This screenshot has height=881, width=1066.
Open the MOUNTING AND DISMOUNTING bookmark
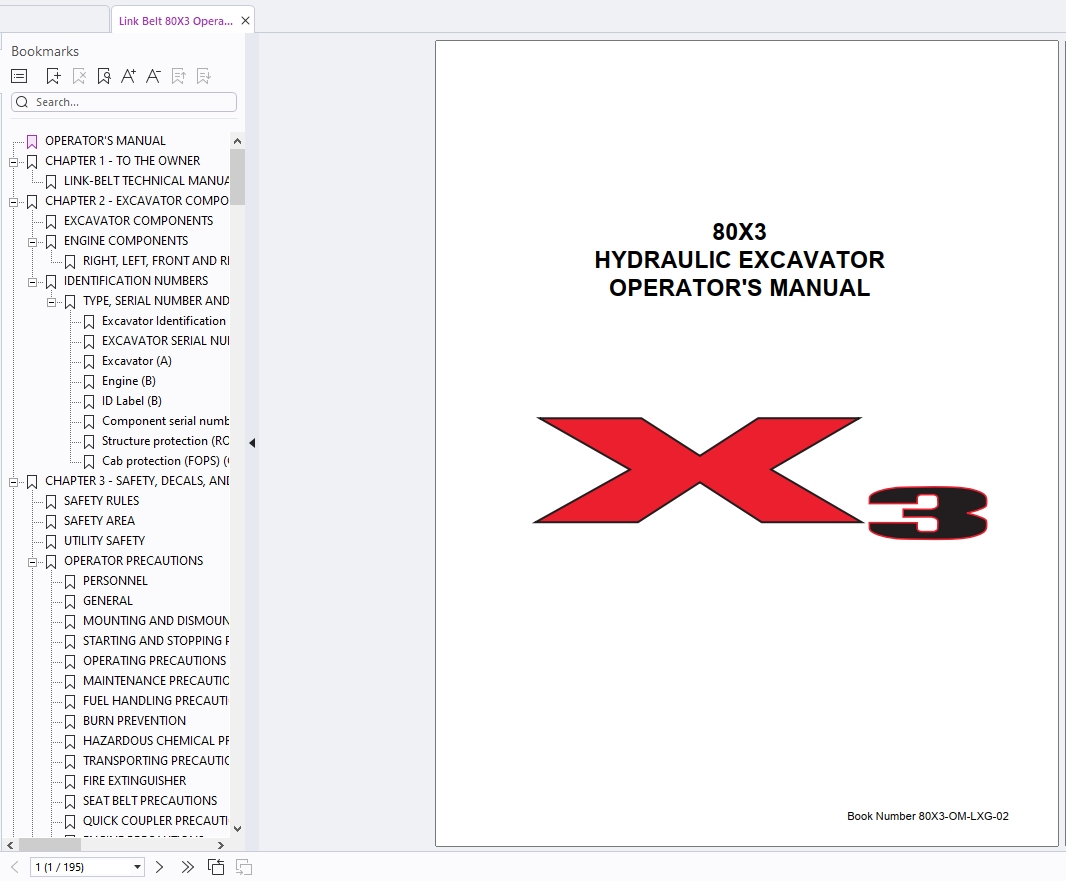click(156, 621)
